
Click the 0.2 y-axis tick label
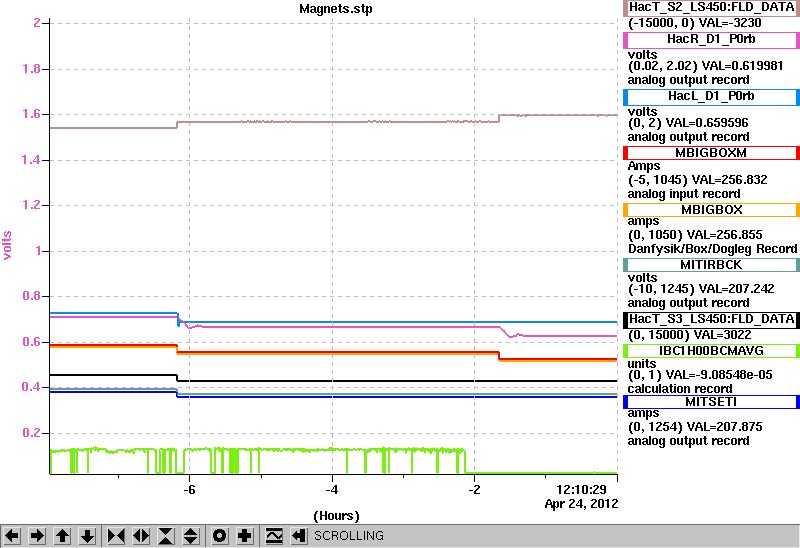coord(32,433)
